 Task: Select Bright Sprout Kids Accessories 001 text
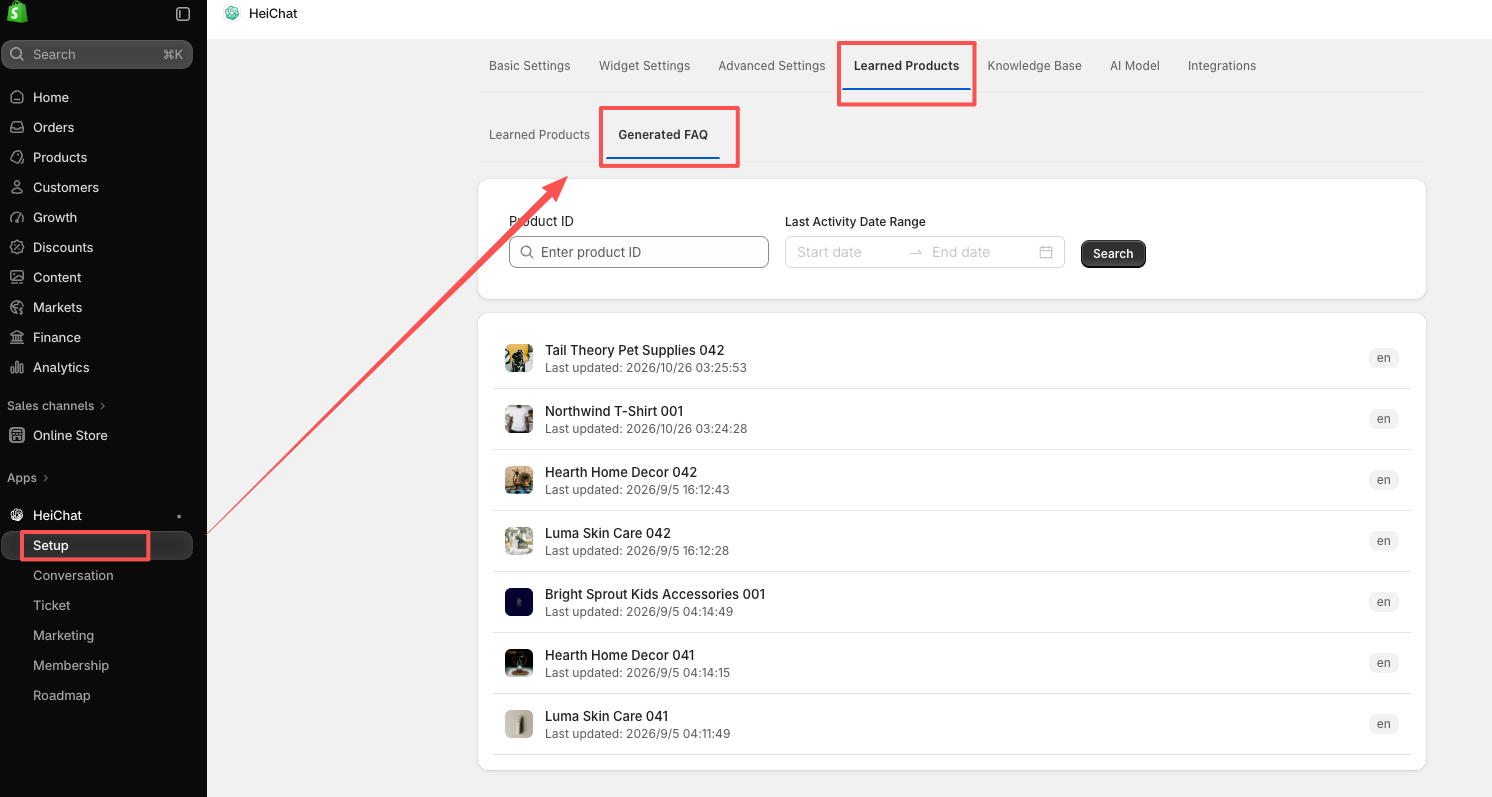[655, 594]
